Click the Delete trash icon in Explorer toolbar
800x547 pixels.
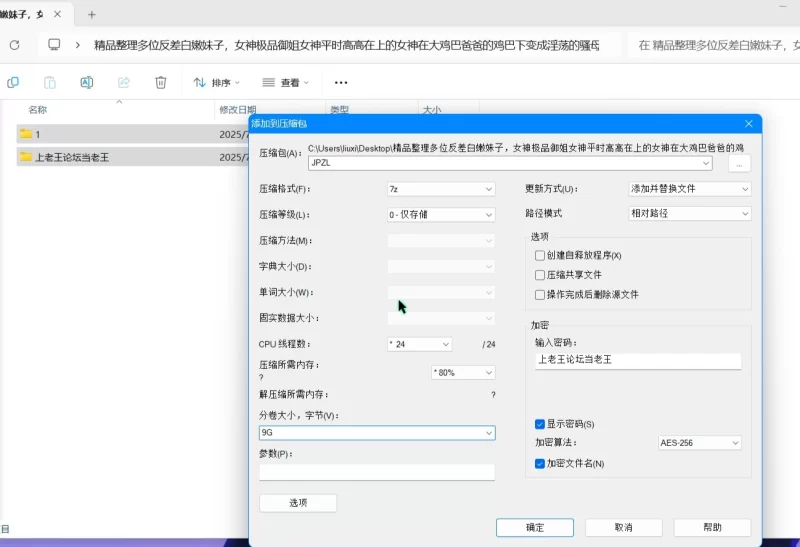coord(161,82)
